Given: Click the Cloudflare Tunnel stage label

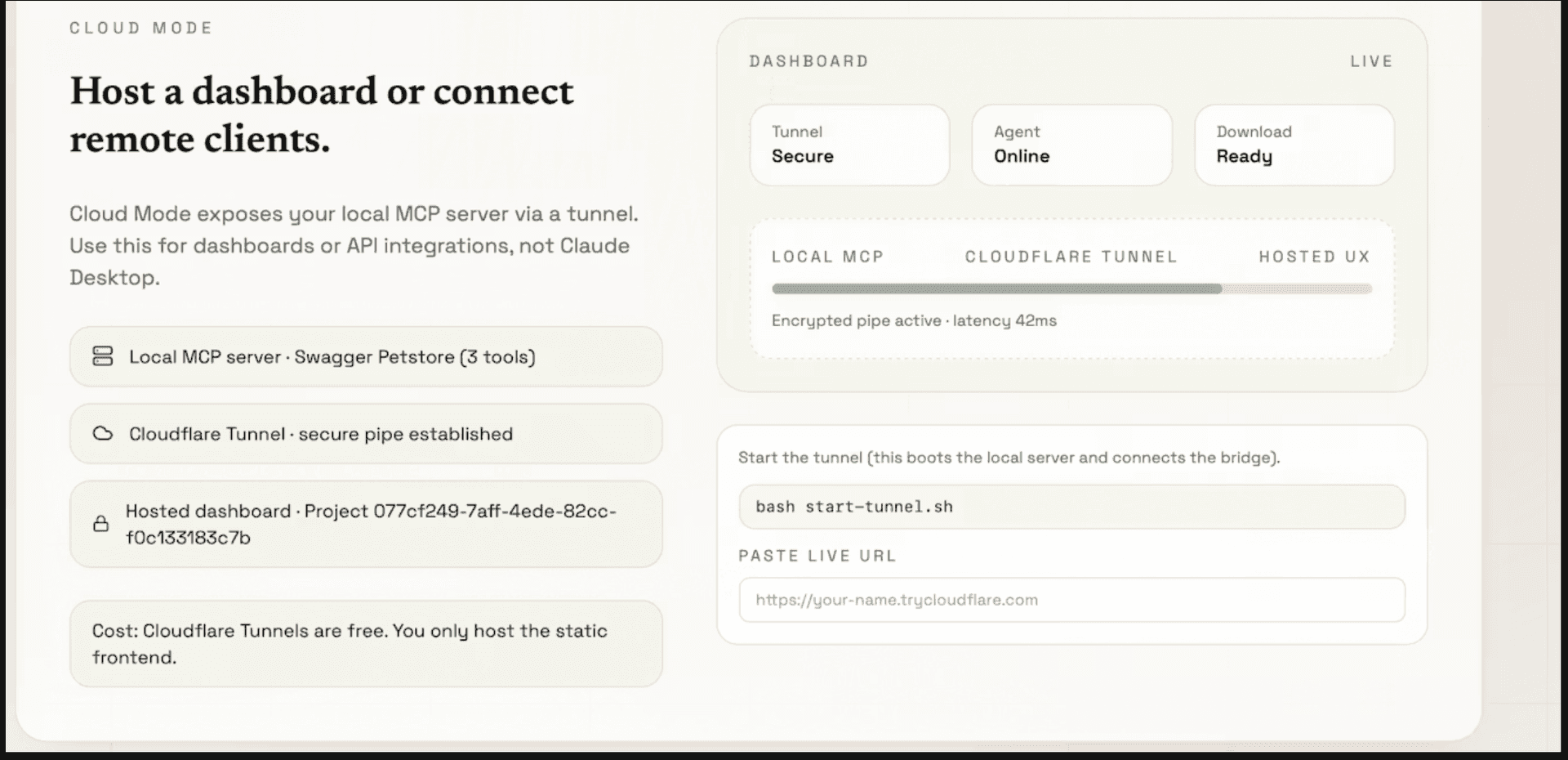Looking at the screenshot, I should point(1071,257).
